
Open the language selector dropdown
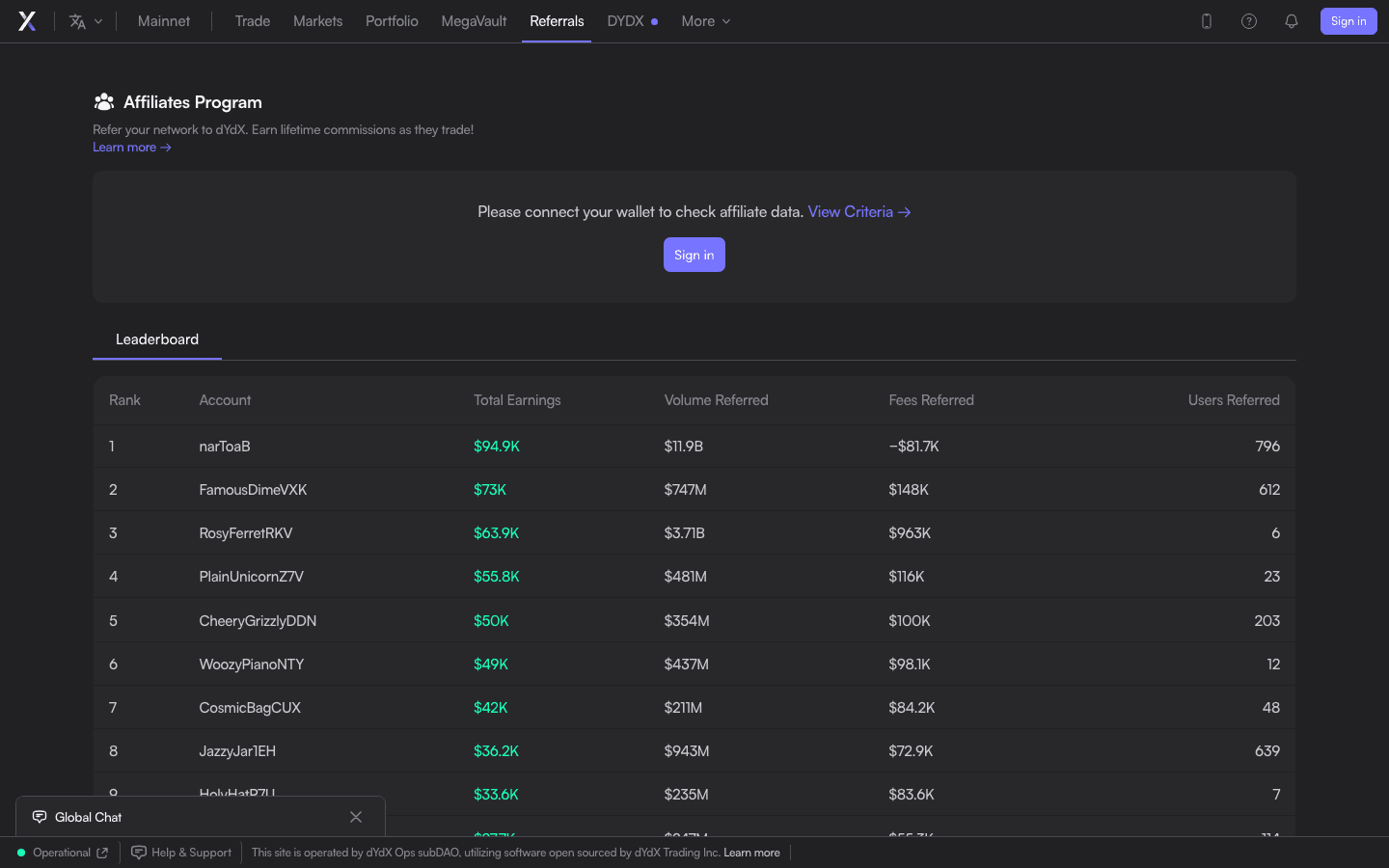coord(86,21)
